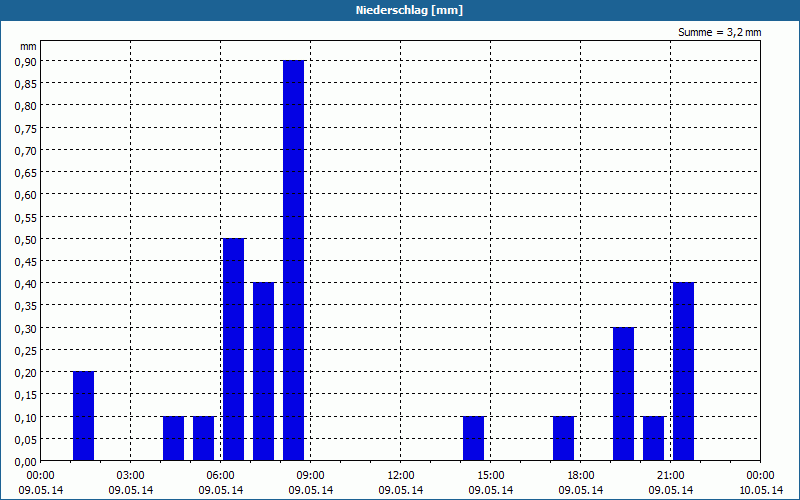This screenshot has height=500, width=800.
Task: Click the y-axis label 0,05
Action: click(26, 439)
